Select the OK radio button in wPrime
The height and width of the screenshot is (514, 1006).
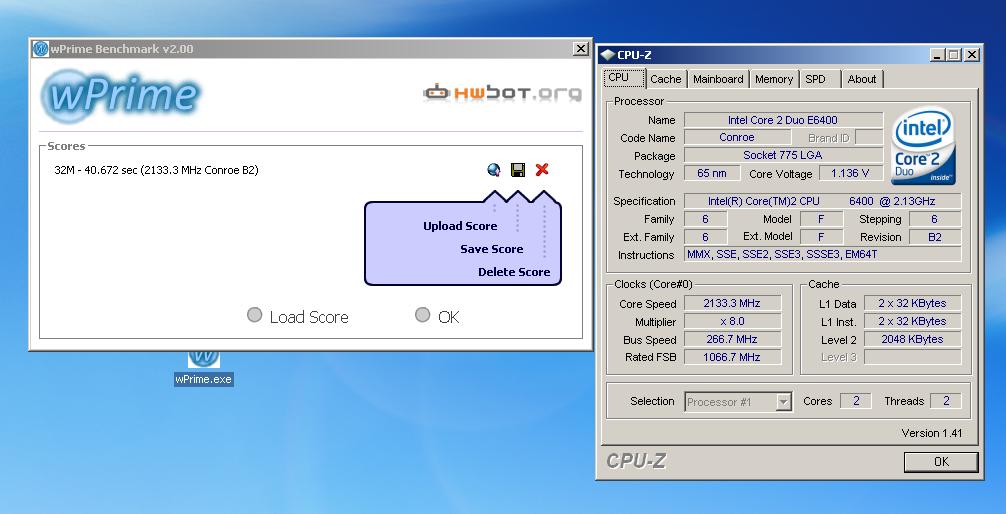(422, 314)
